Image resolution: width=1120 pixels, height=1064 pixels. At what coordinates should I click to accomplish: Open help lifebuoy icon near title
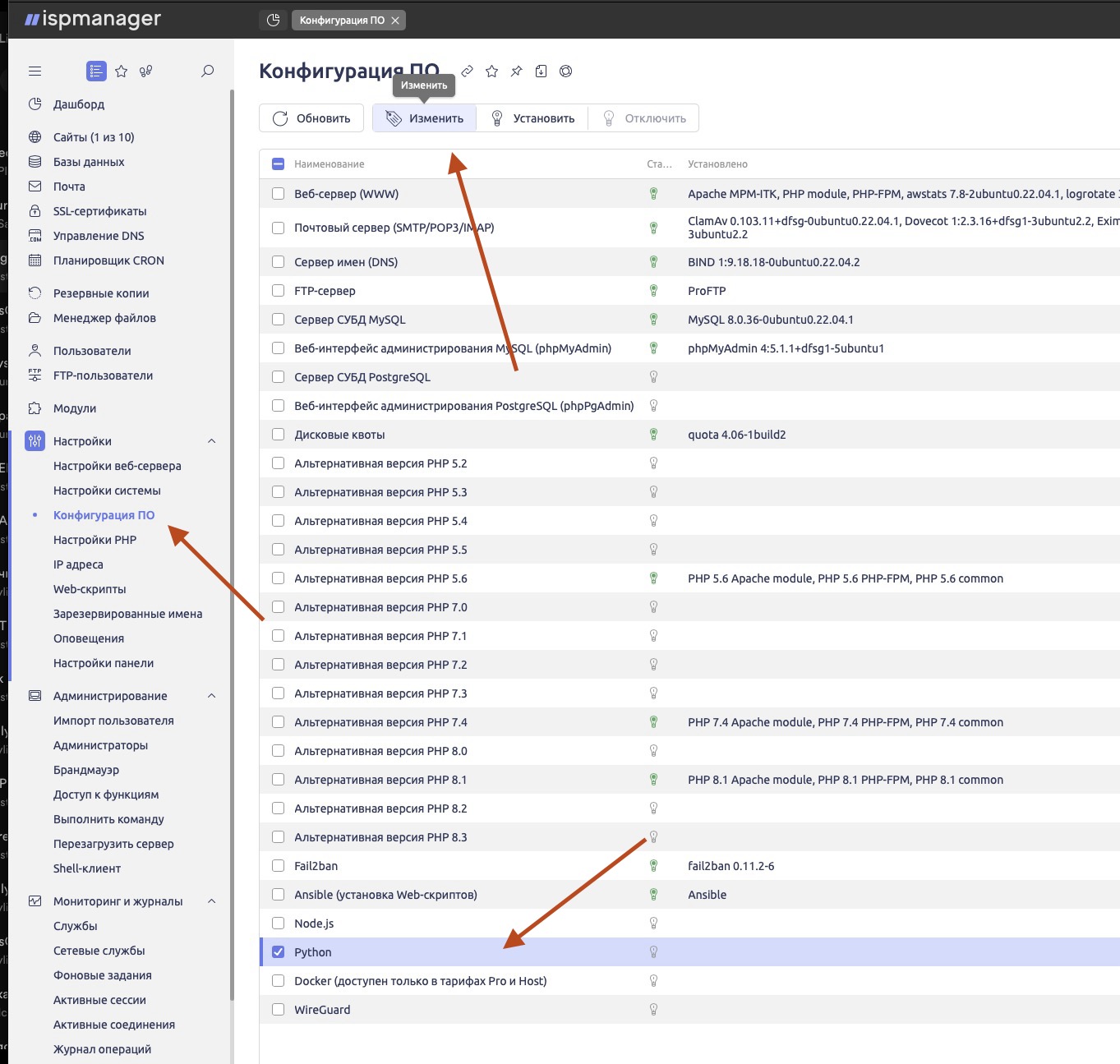pyautogui.click(x=565, y=71)
